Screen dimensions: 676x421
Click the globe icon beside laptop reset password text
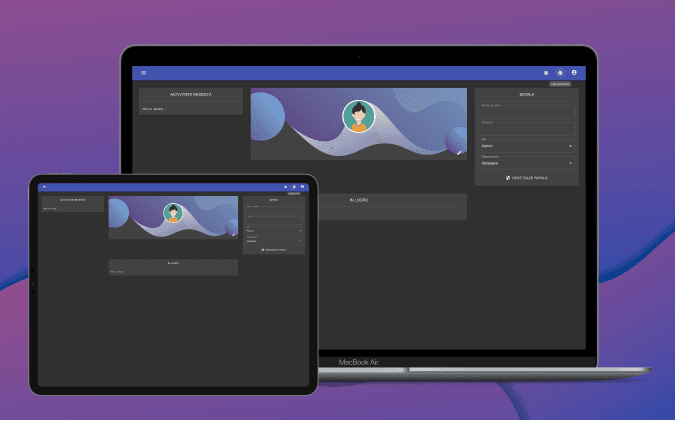[x=508, y=178]
